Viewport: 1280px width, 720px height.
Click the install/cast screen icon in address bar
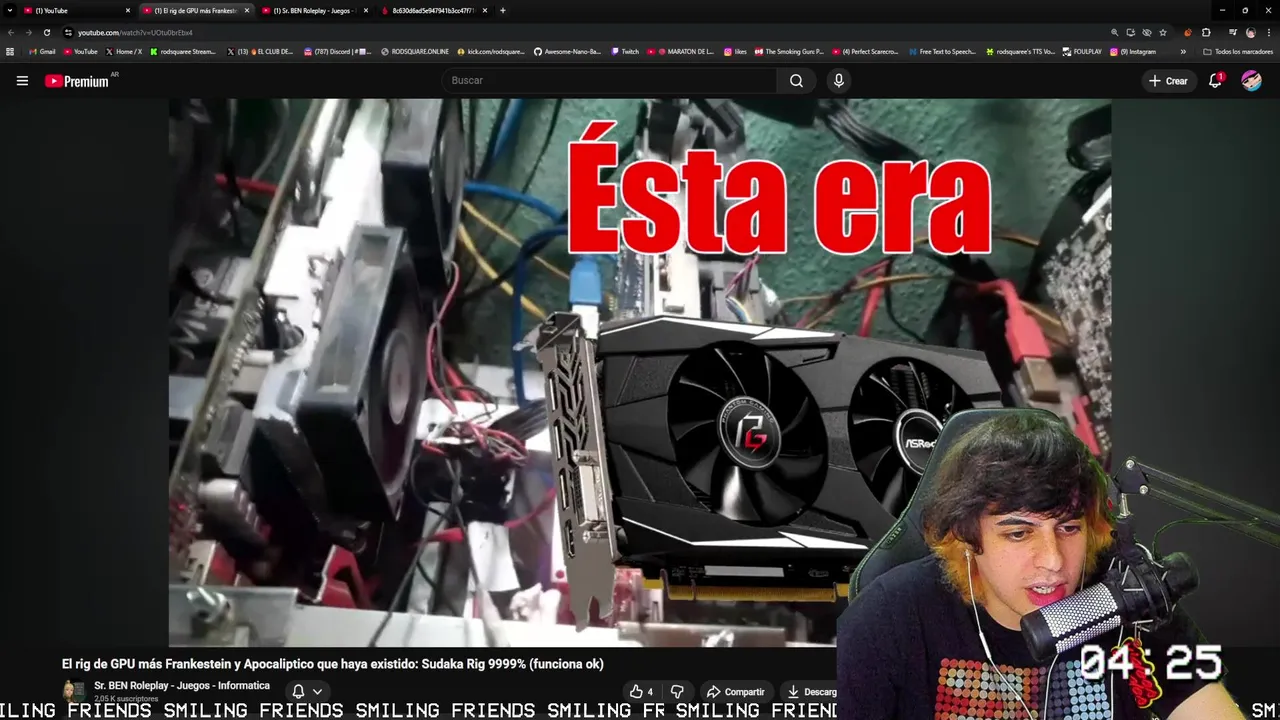coord(1131,32)
